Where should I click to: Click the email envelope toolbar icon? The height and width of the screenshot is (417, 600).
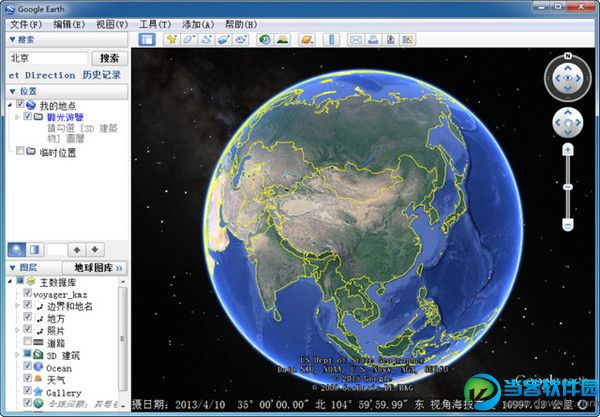pyautogui.click(x=355, y=39)
